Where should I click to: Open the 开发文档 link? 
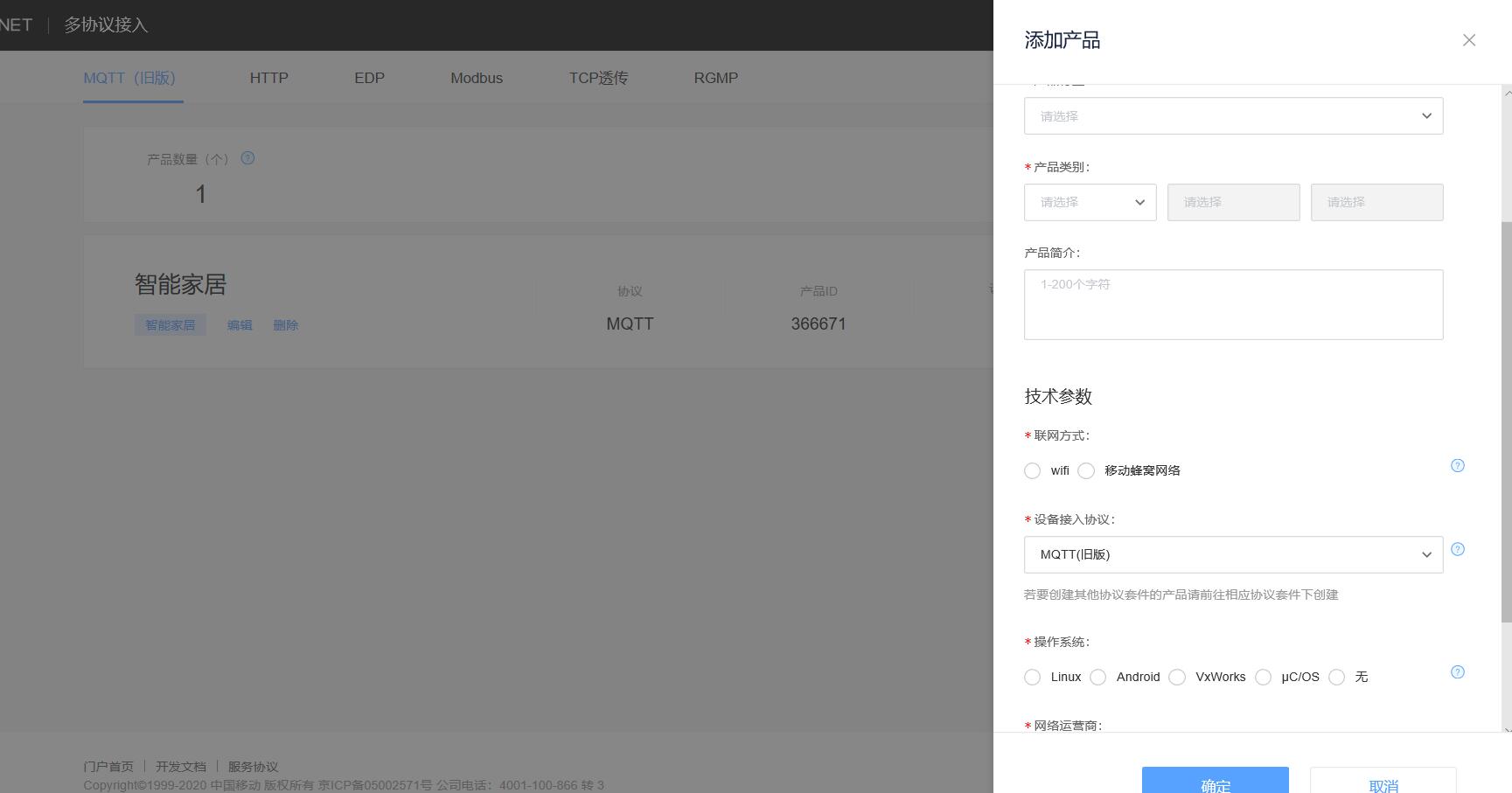181,766
